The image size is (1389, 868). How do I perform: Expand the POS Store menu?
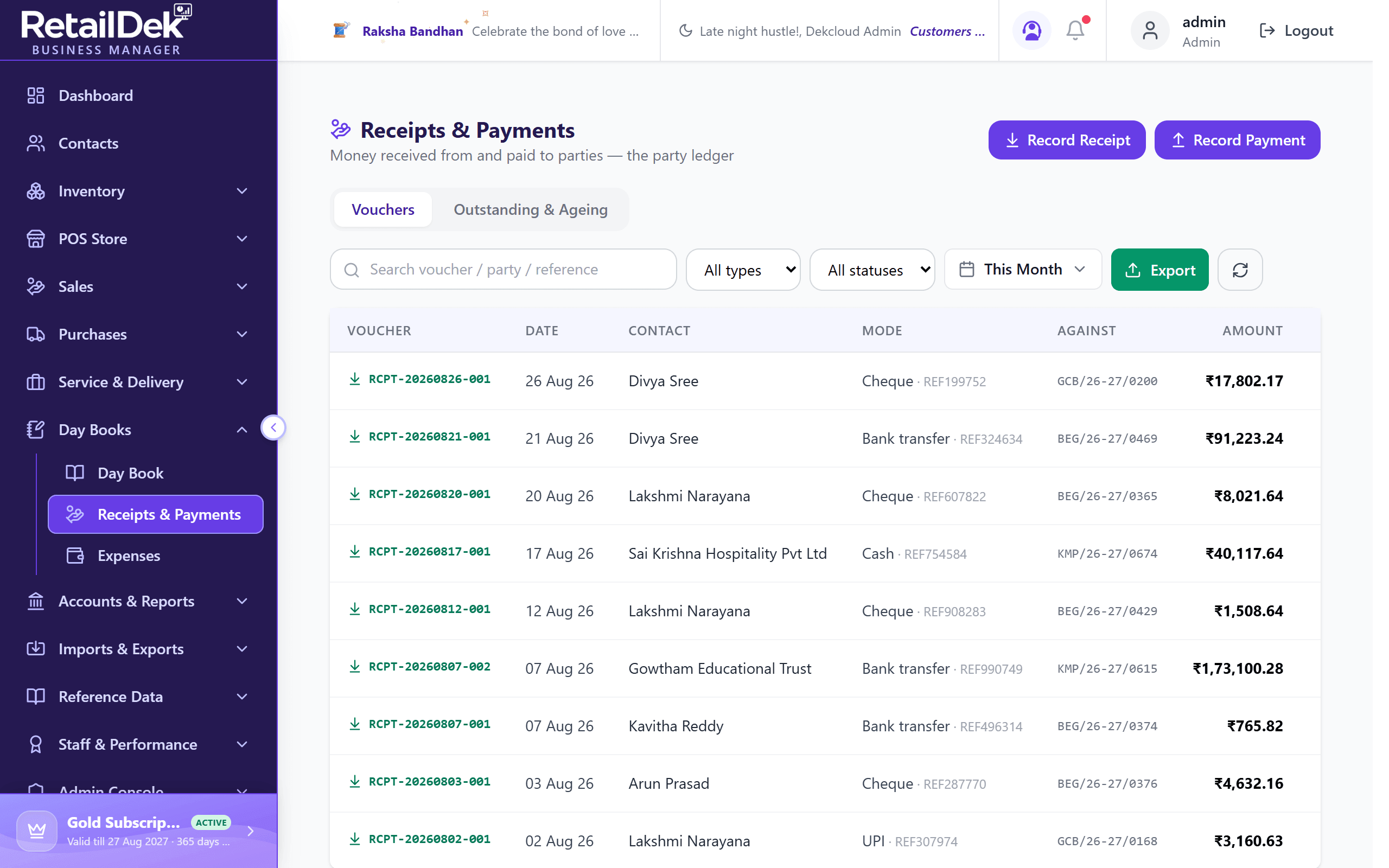pyautogui.click(x=138, y=239)
